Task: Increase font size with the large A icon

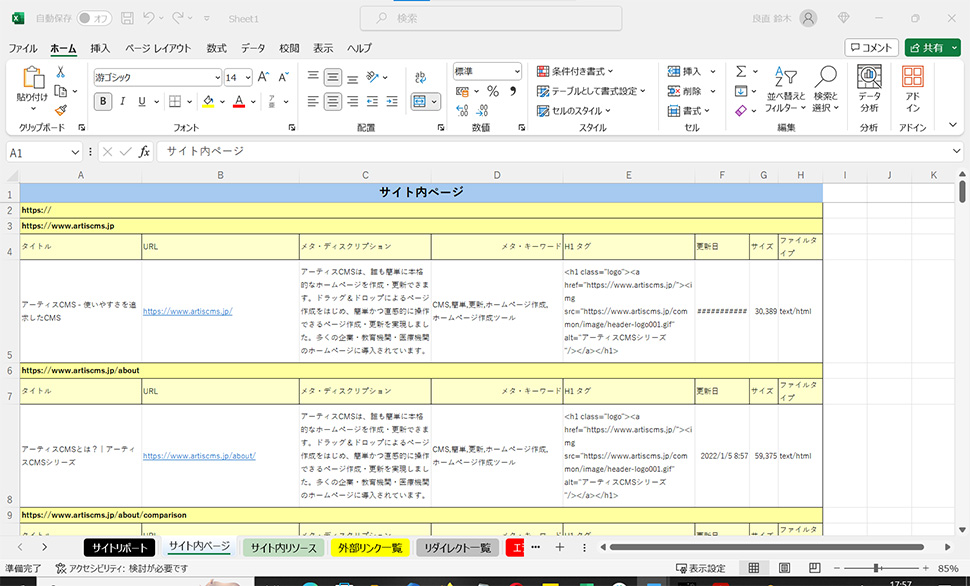Action: click(x=263, y=77)
